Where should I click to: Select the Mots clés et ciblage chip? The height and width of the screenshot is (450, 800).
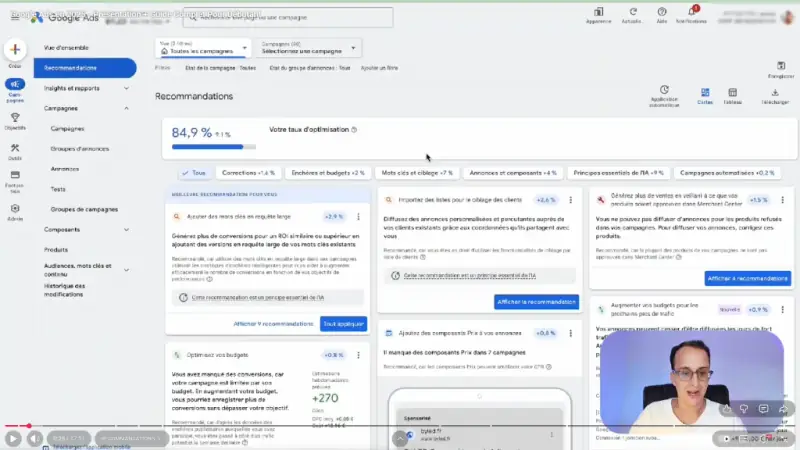[417, 173]
